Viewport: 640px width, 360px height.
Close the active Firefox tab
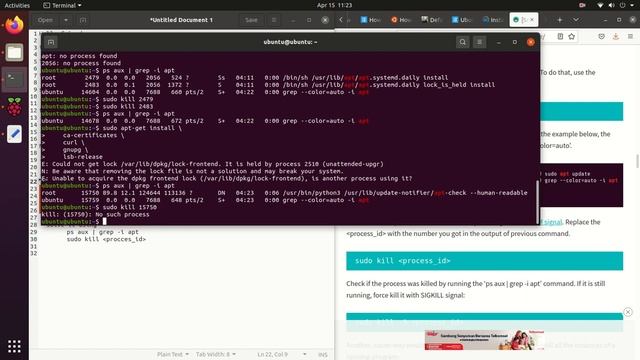pos(532,20)
